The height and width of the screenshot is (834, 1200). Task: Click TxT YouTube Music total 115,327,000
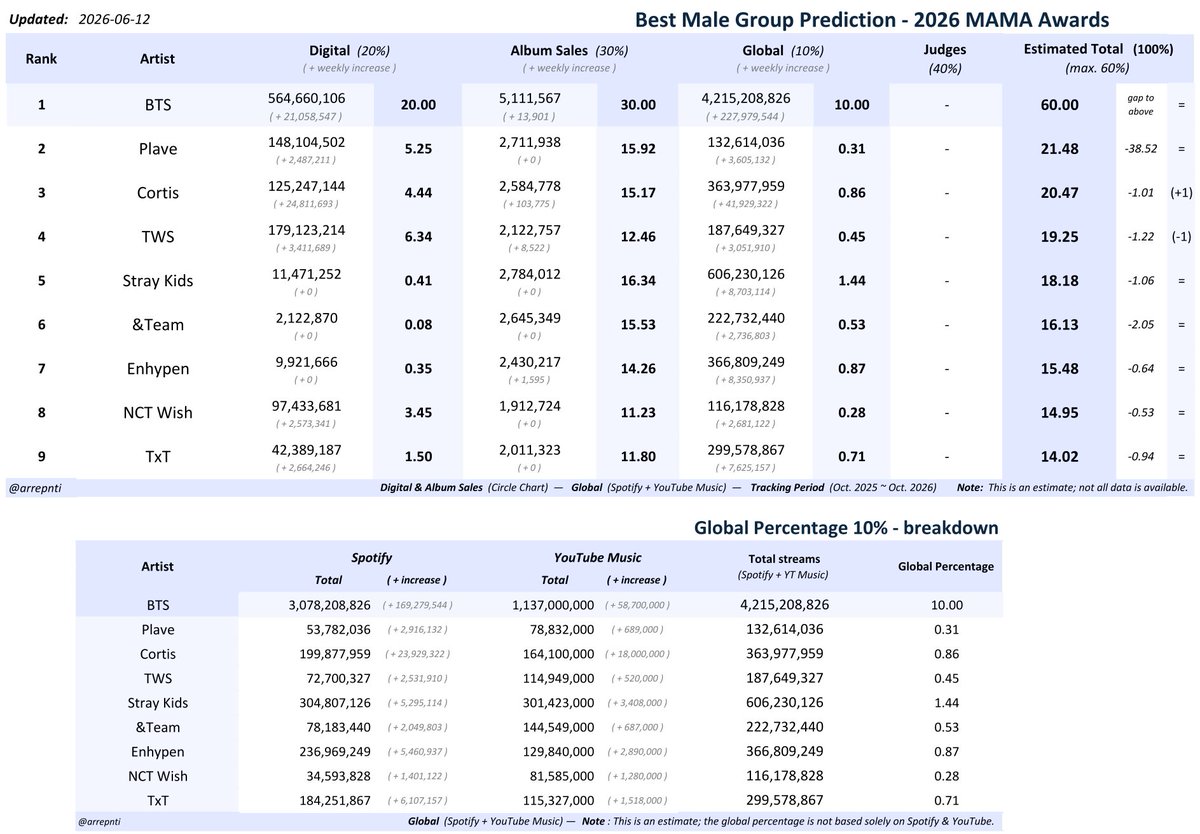(558, 800)
